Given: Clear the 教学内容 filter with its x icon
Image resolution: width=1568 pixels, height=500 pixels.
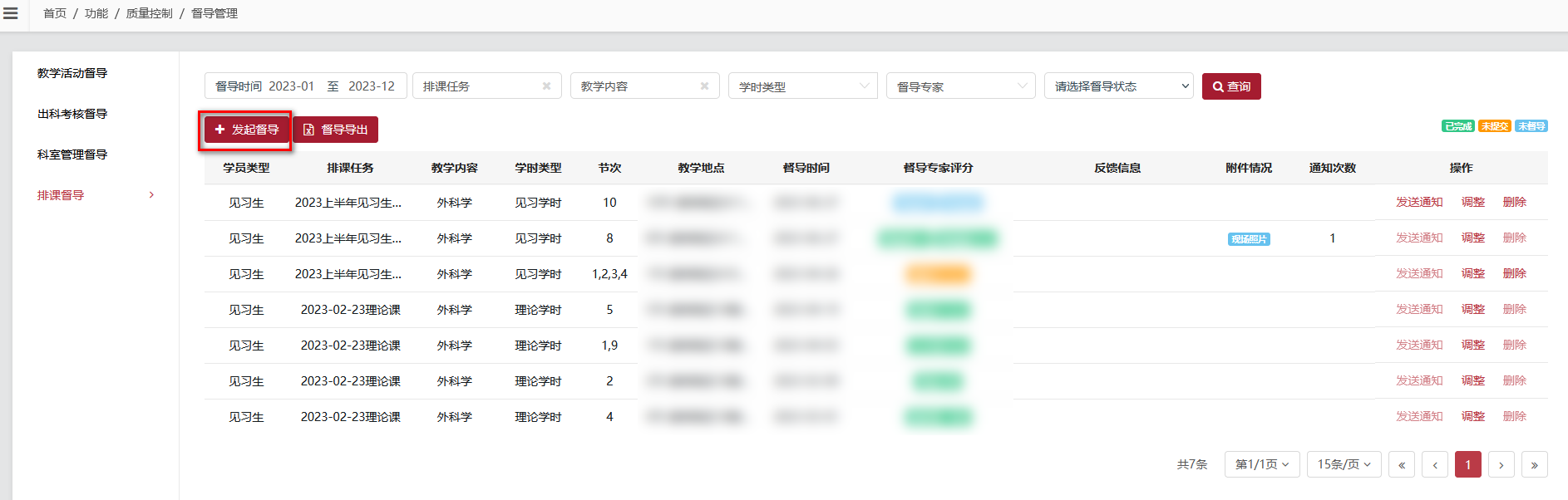Looking at the screenshot, I should point(704,86).
